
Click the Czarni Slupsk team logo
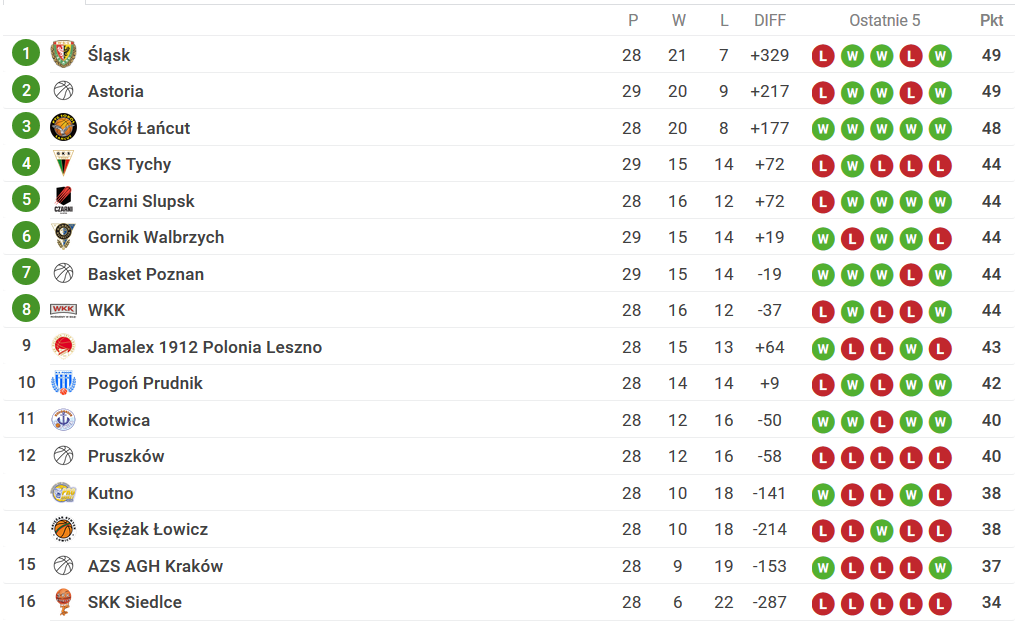click(x=63, y=200)
